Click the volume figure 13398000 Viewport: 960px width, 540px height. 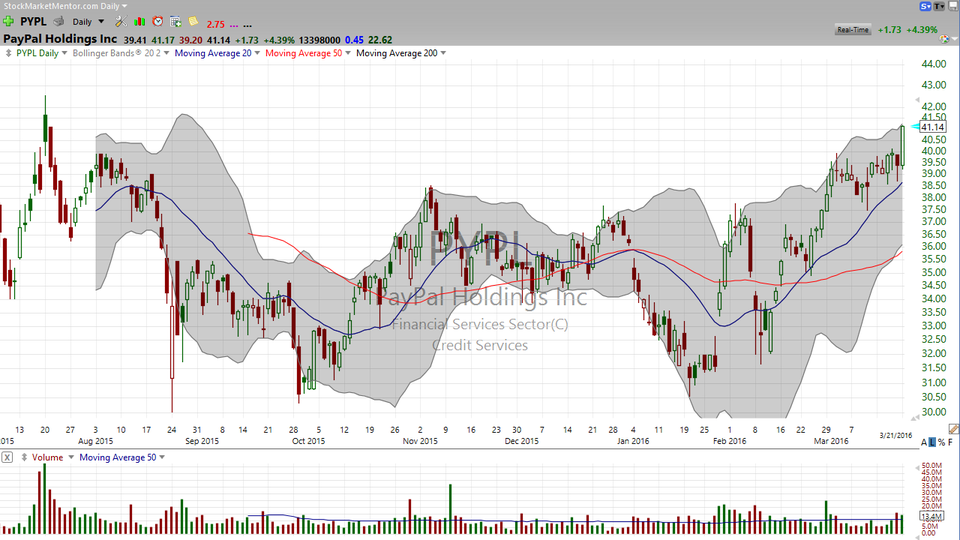coord(320,40)
